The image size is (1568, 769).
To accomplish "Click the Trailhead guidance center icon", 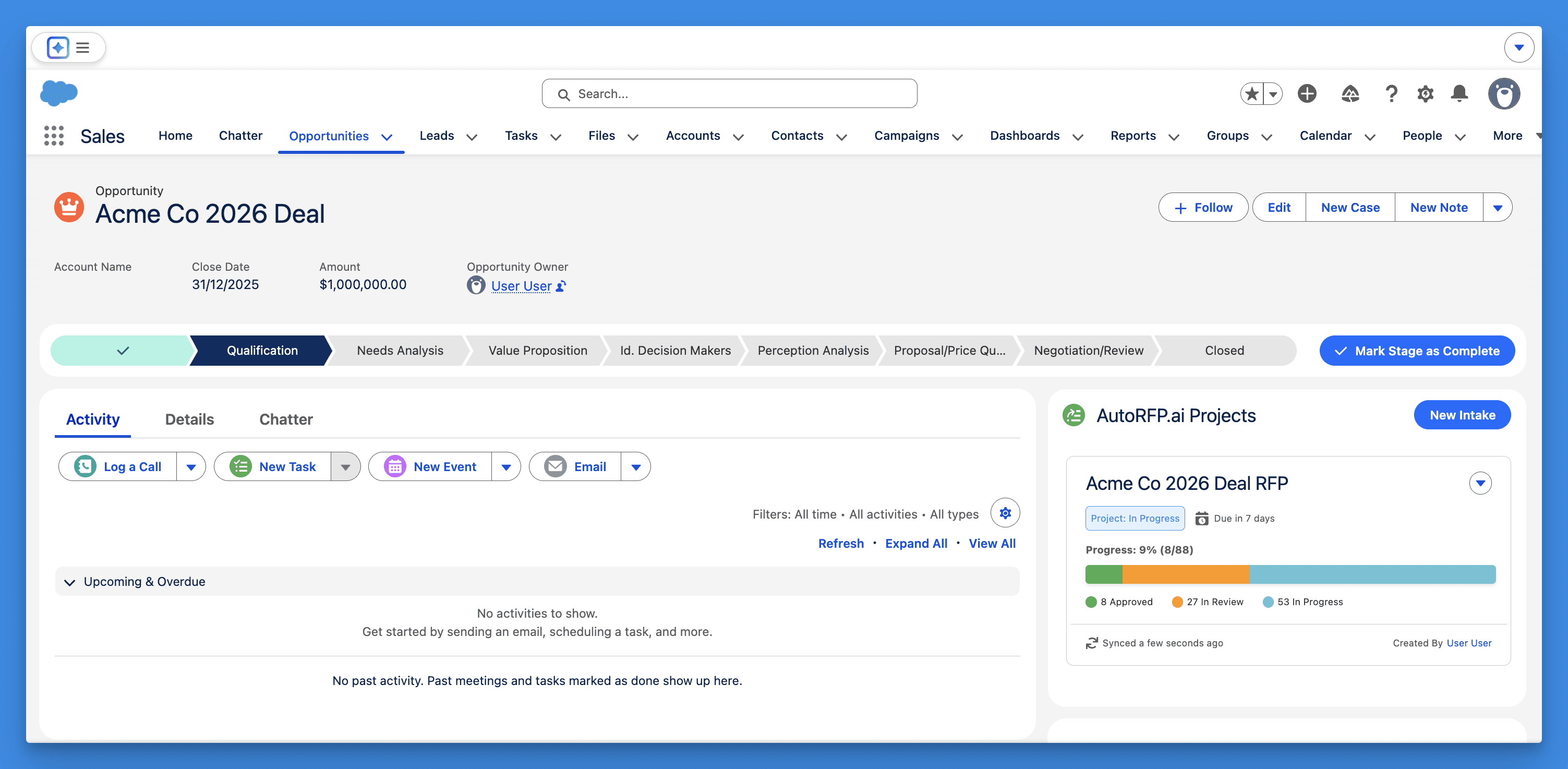I will pyautogui.click(x=1350, y=94).
